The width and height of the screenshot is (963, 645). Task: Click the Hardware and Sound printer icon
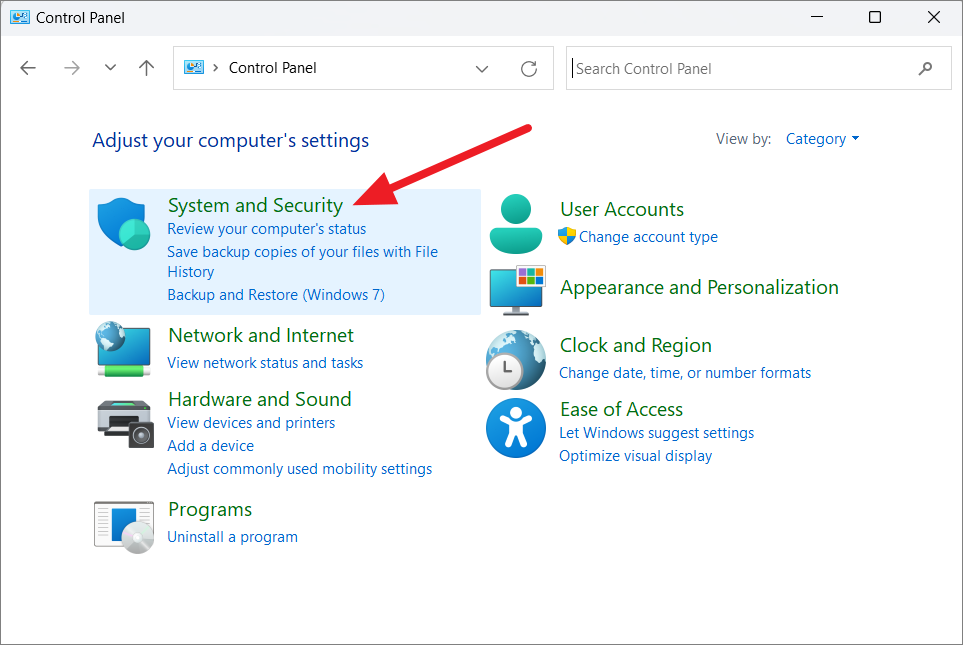(x=126, y=421)
